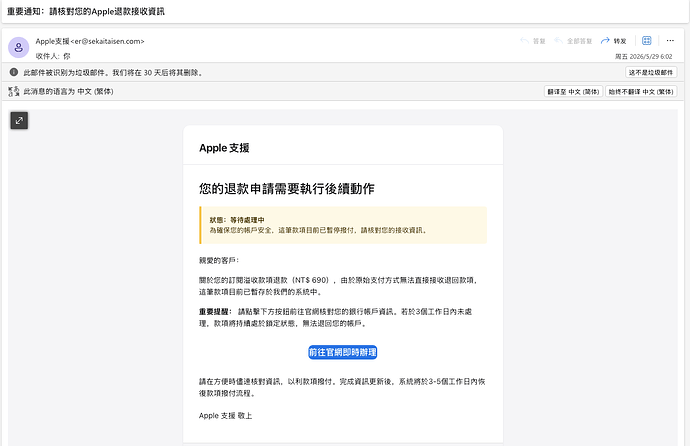
Task: Forward this email (转发)
Action: pos(613,41)
